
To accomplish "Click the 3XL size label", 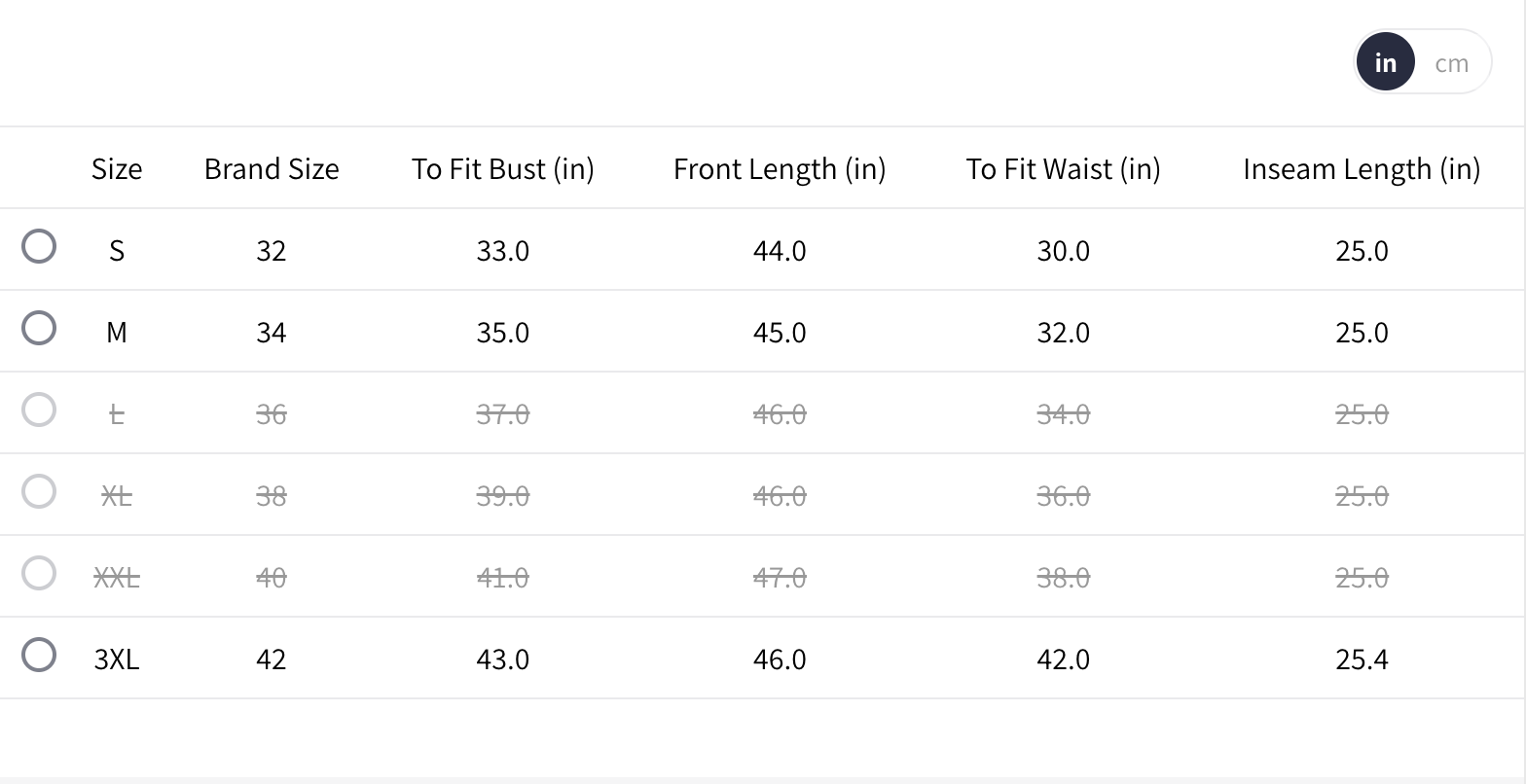I will 117,659.
